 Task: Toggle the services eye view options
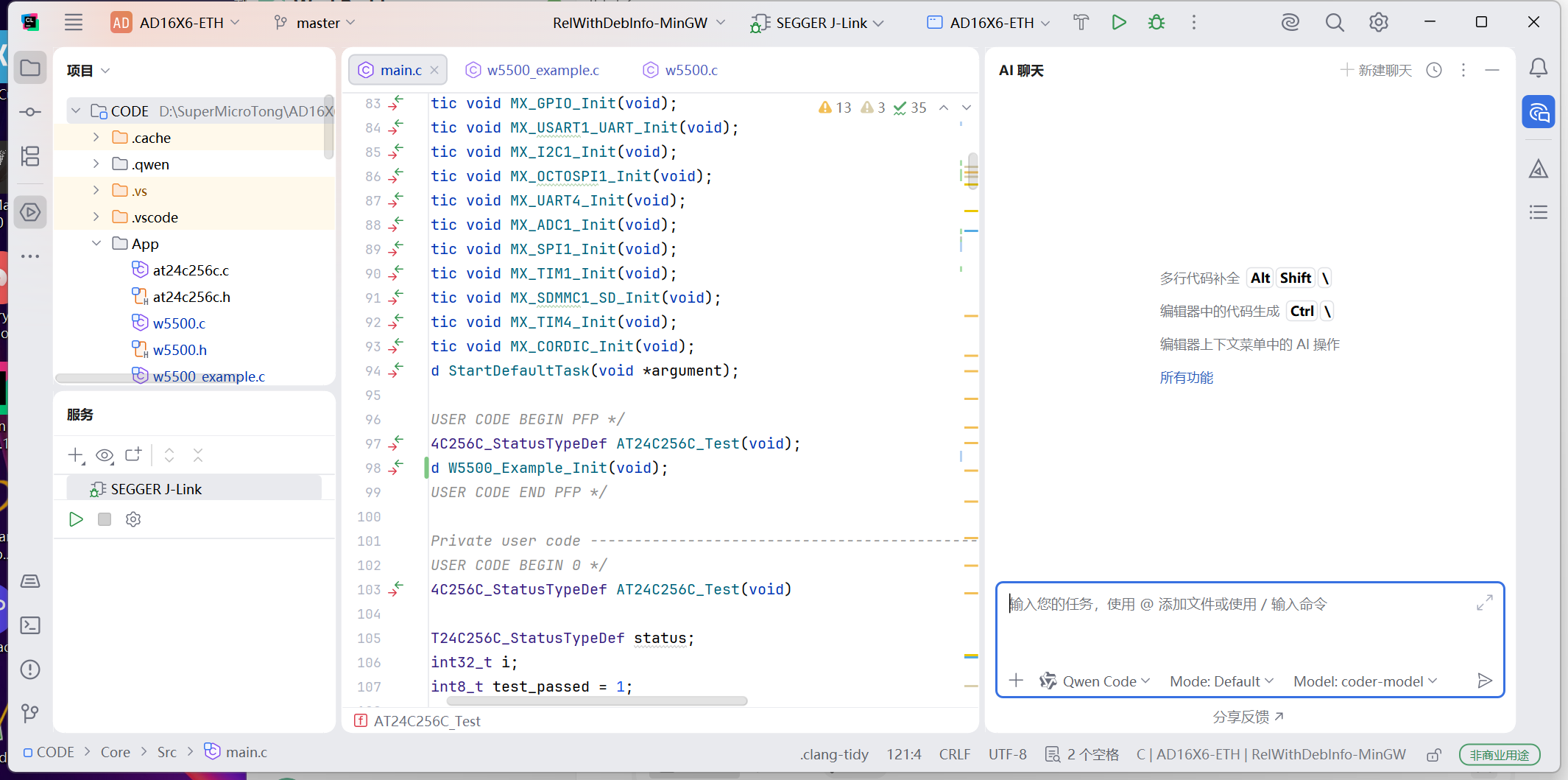[x=105, y=455]
